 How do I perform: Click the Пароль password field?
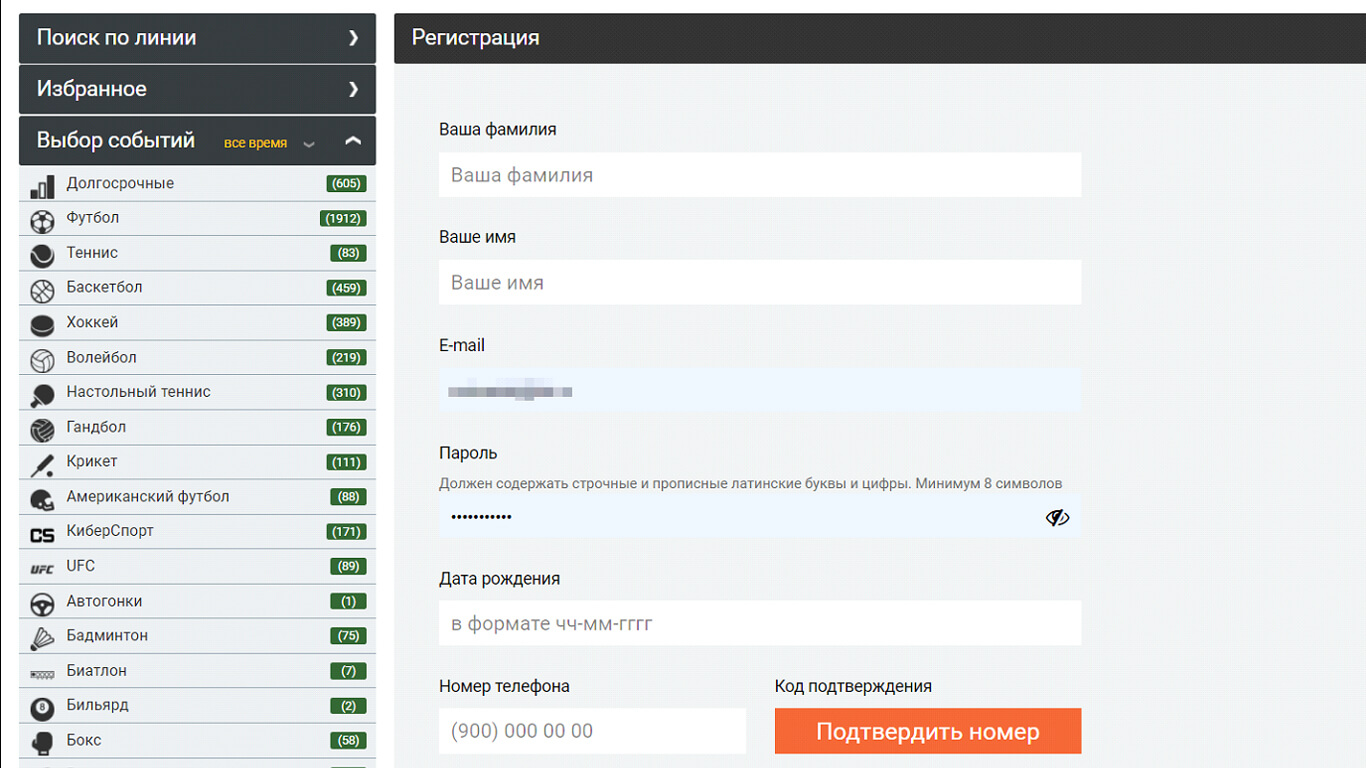point(760,517)
